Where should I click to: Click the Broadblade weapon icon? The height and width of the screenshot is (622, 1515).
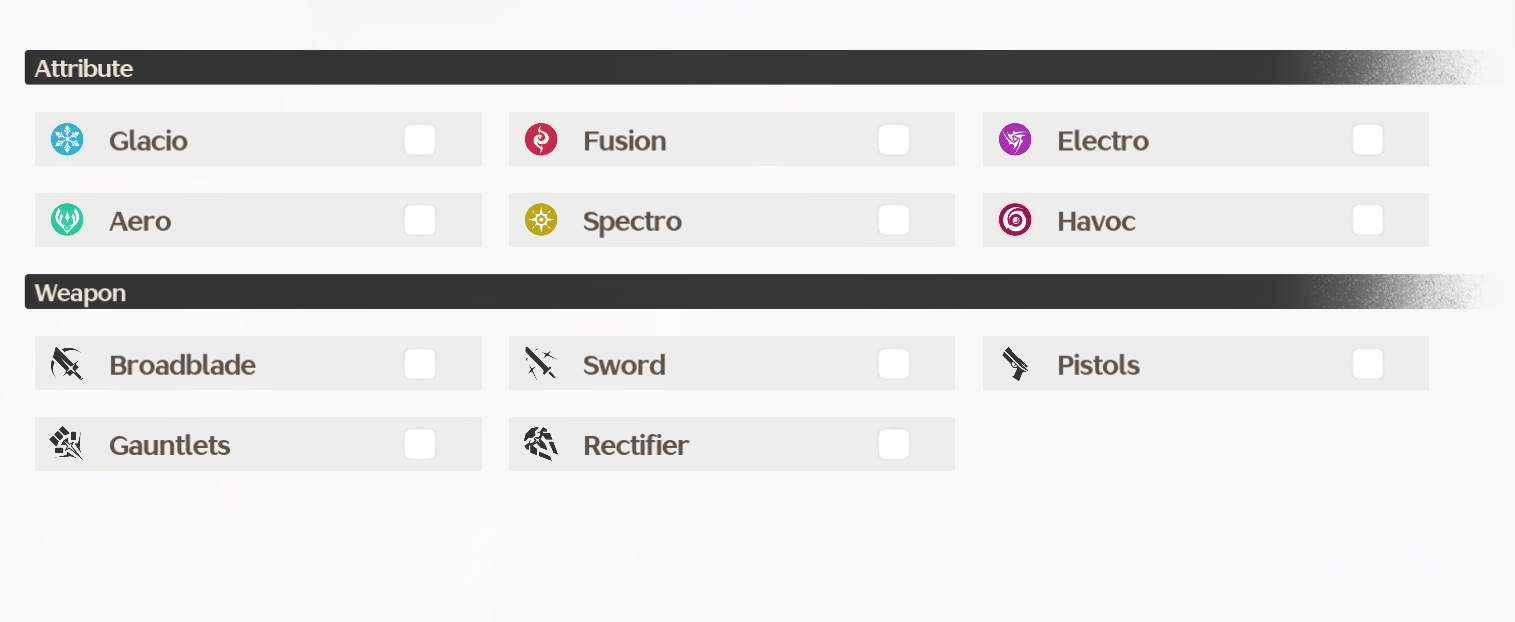pyautogui.click(x=67, y=364)
